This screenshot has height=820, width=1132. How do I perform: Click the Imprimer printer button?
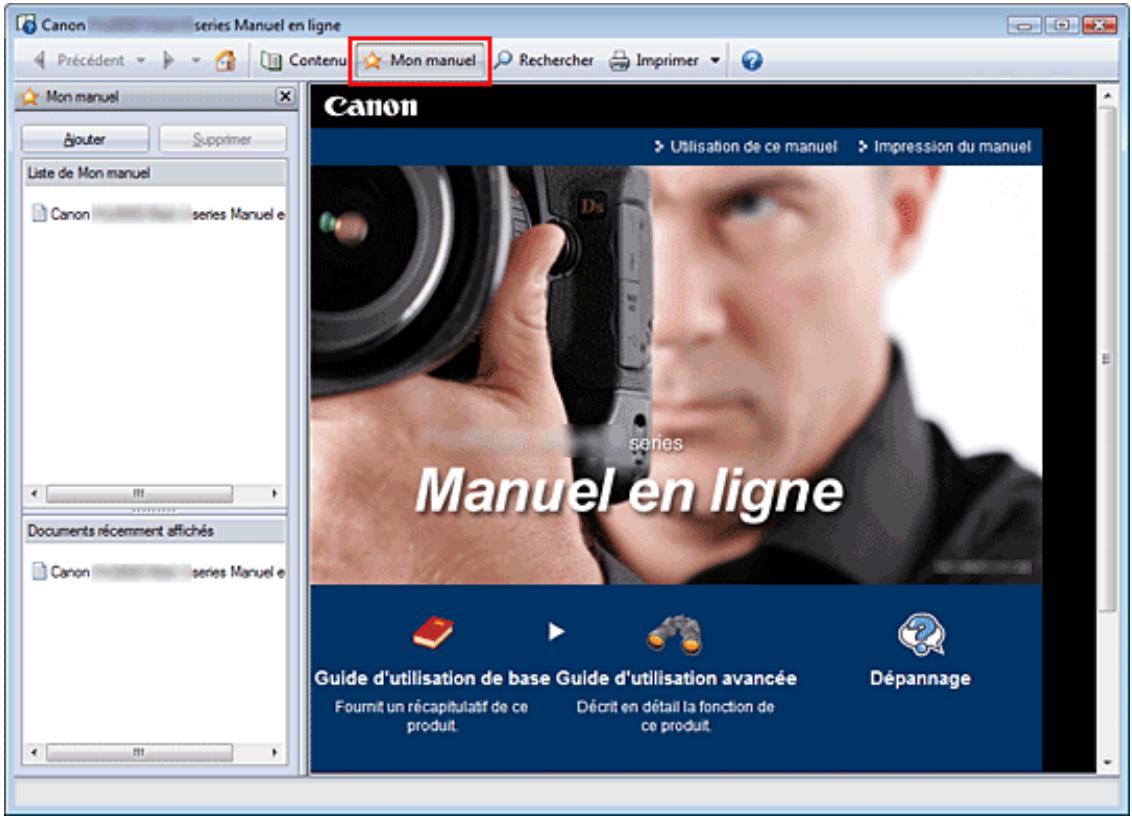coord(655,61)
